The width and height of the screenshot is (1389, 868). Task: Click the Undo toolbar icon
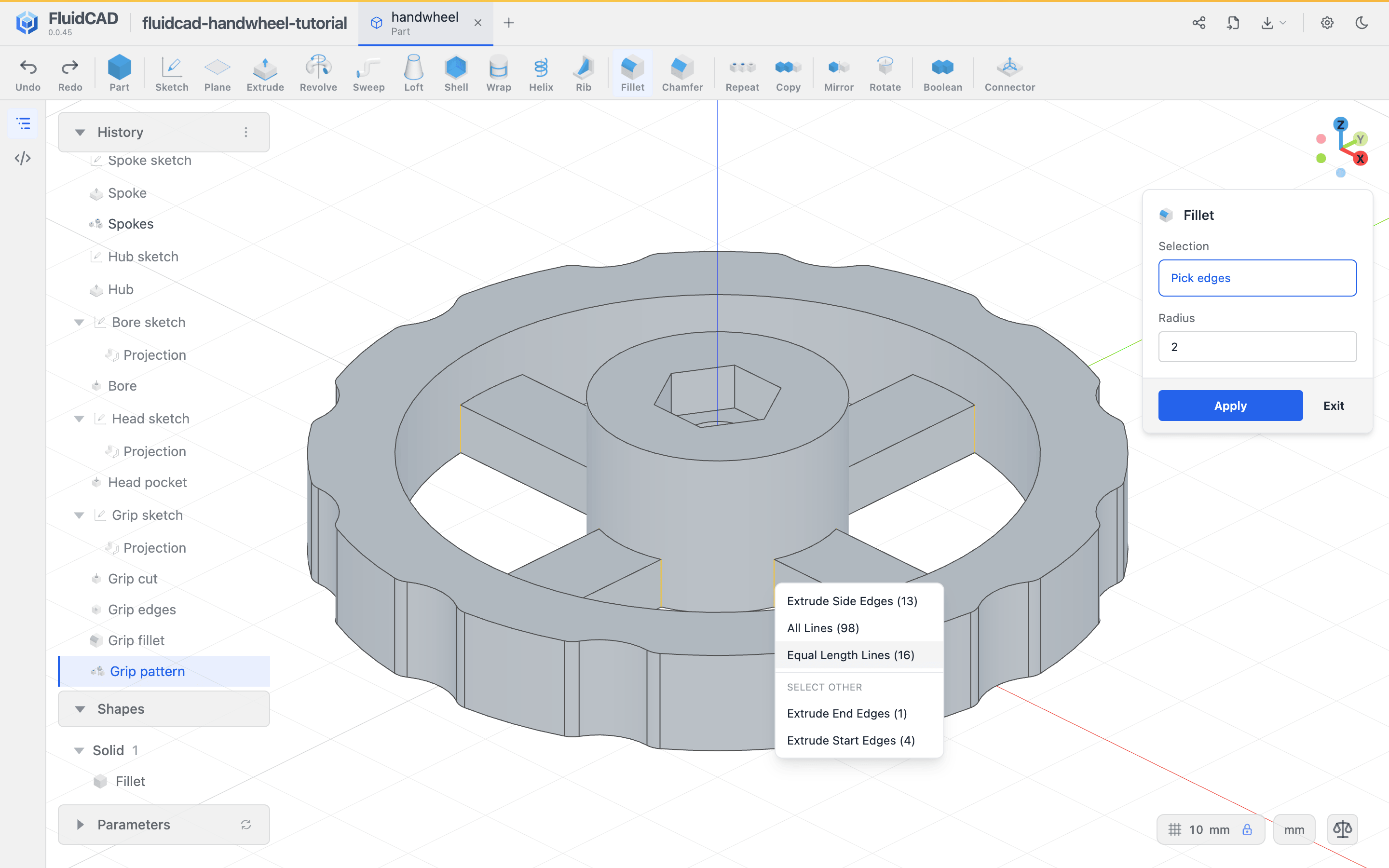pyautogui.click(x=27, y=73)
